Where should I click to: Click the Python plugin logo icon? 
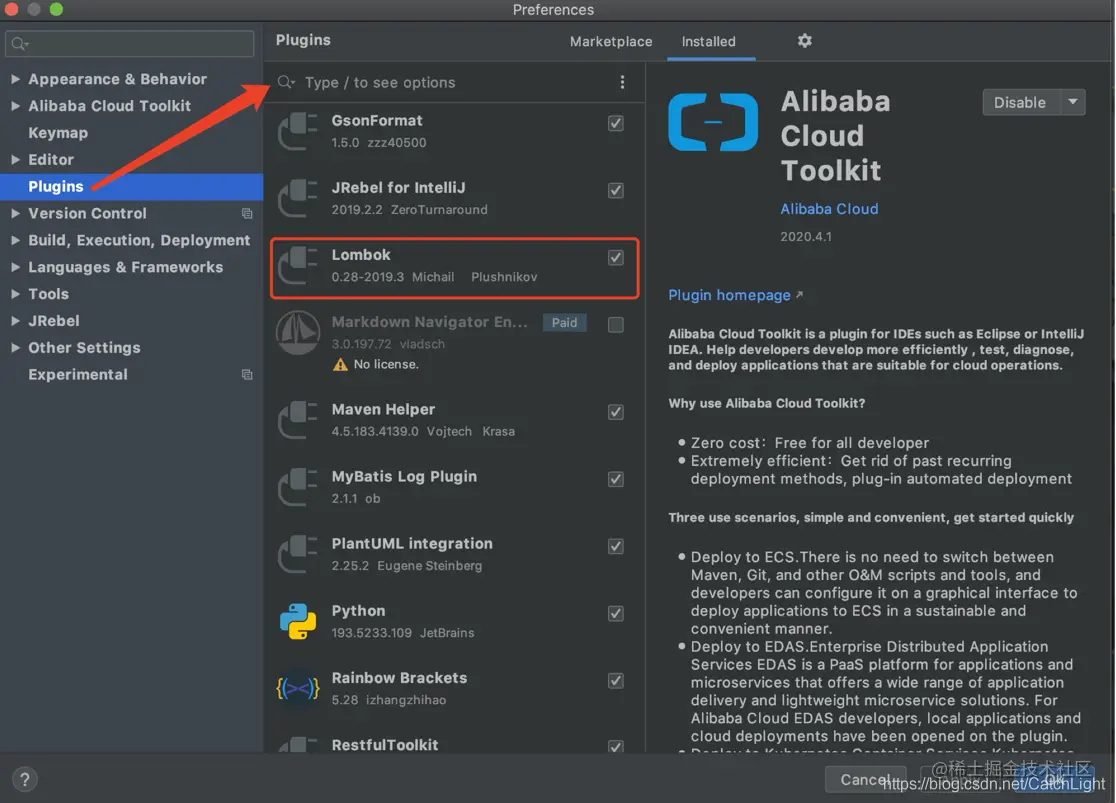click(298, 621)
